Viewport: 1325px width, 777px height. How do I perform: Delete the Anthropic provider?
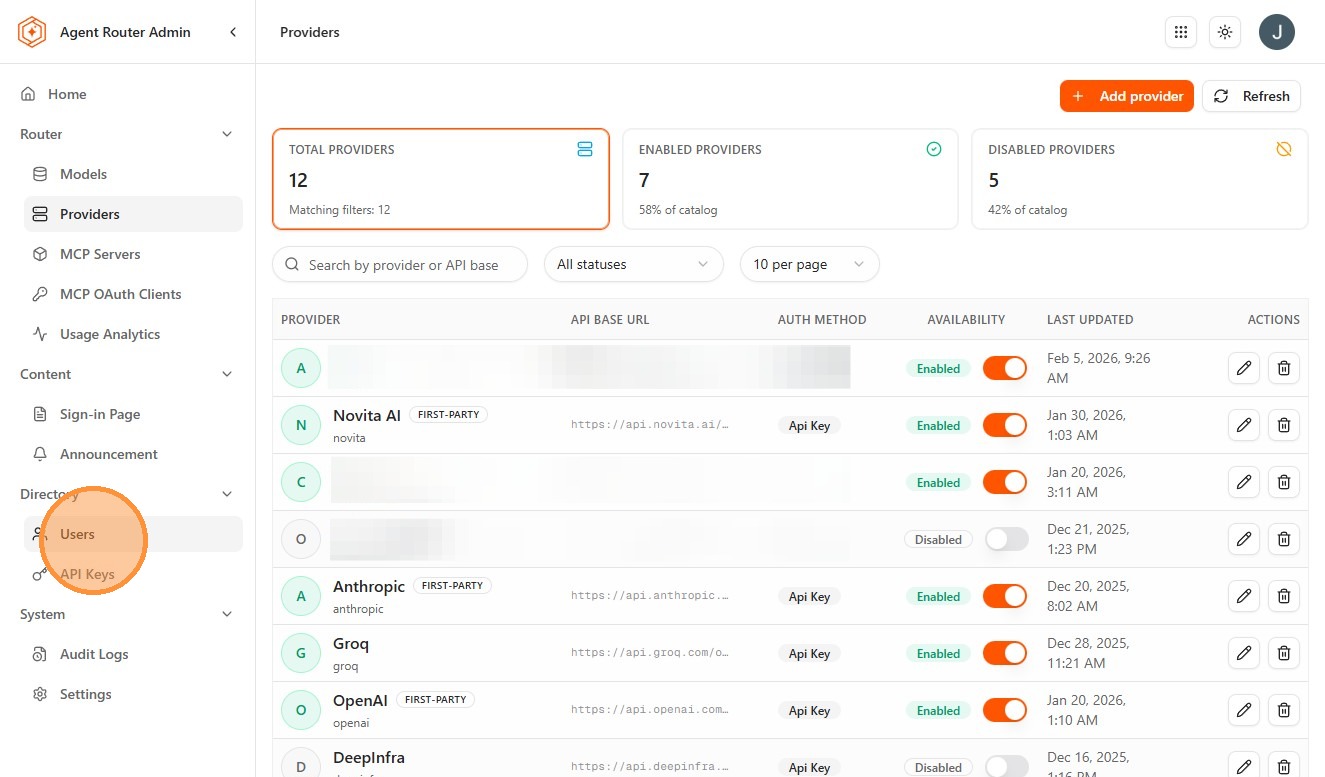[1284, 596]
